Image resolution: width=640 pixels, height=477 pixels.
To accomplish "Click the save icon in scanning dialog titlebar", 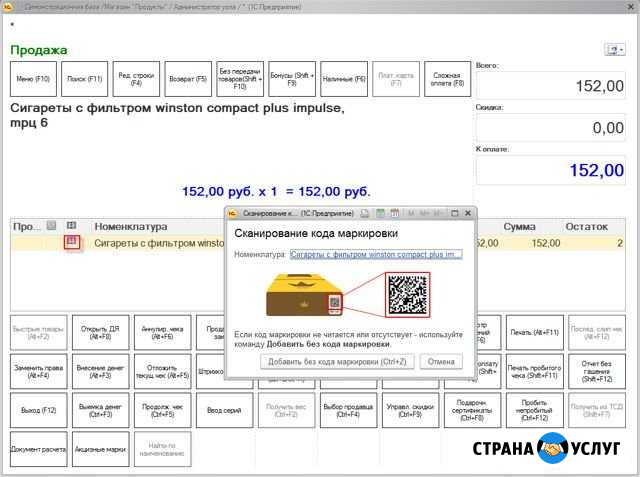I will pos(364,213).
